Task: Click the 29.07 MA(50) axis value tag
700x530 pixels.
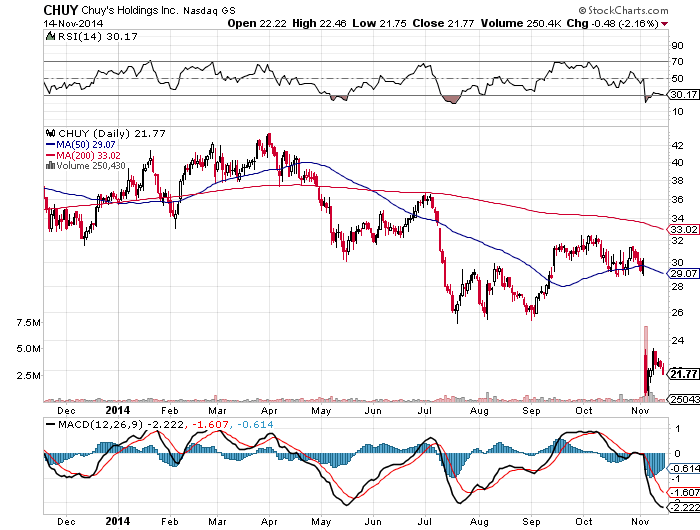Action: [x=683, y=273]
